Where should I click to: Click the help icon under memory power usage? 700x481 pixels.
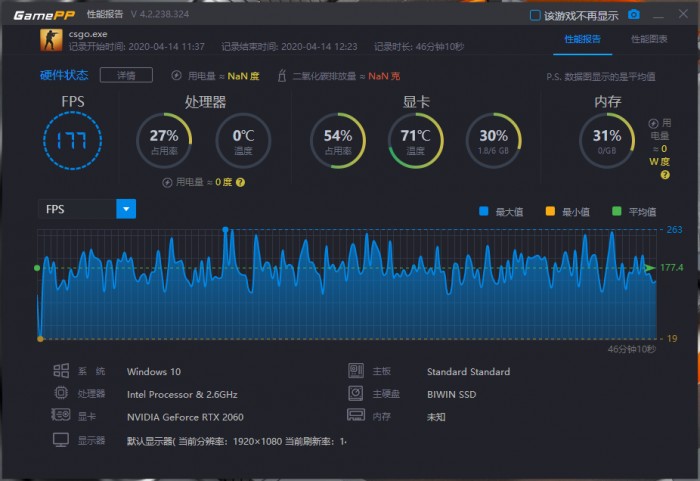(665, 175)
